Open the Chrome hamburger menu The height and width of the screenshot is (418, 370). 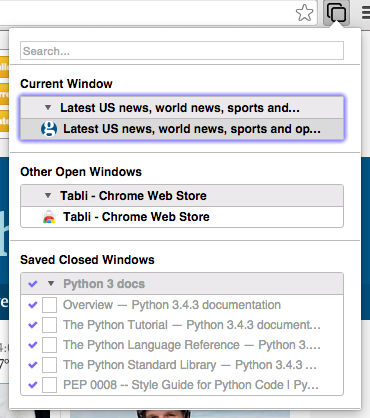pyautogui.click(x=366, y=13)
